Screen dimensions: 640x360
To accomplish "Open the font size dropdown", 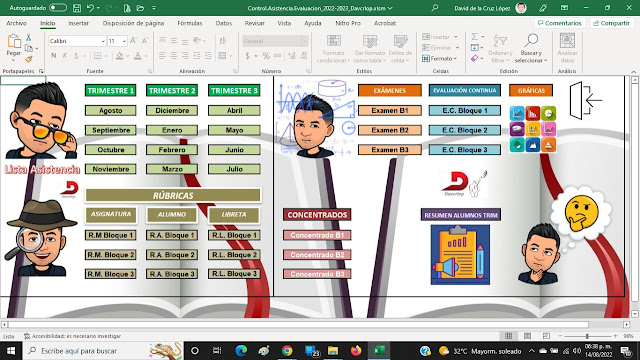I will point(124,41).
